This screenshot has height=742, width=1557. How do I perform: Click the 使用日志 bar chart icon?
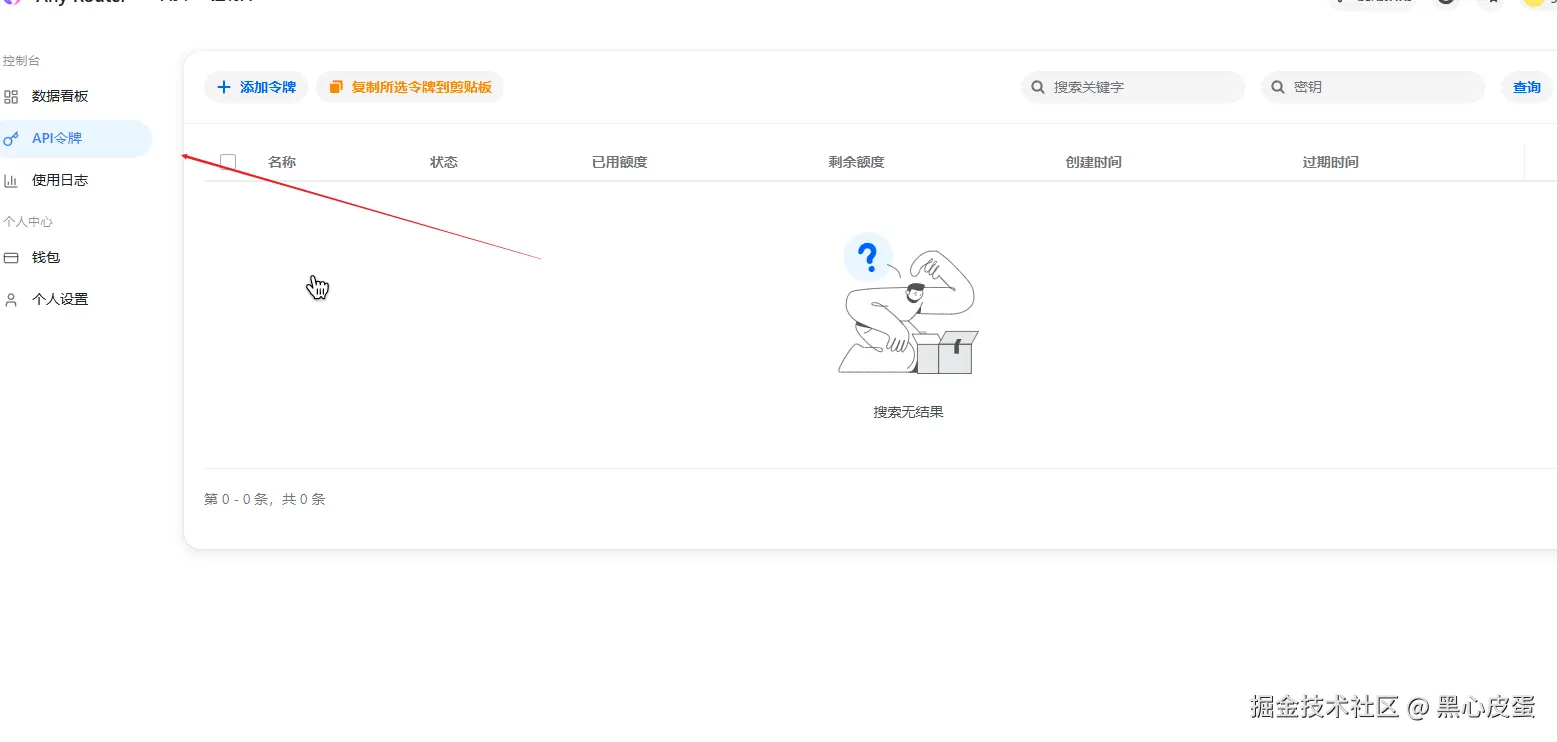click(11, 181)
